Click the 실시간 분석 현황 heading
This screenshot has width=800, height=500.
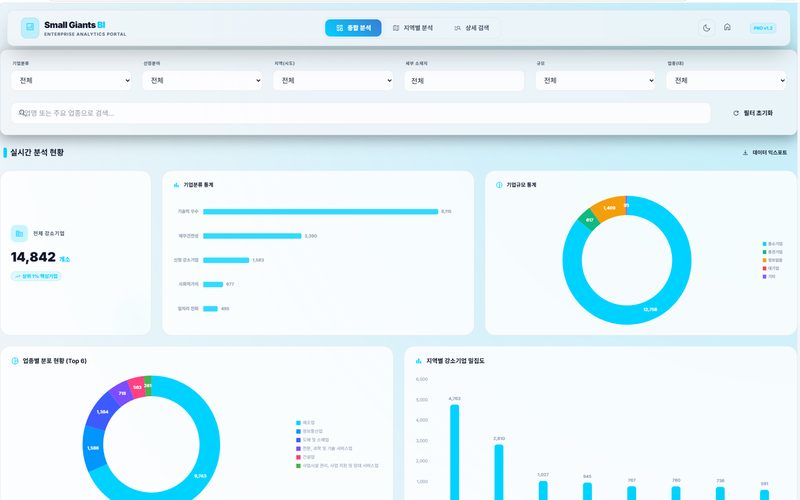(x=37, y=153)
